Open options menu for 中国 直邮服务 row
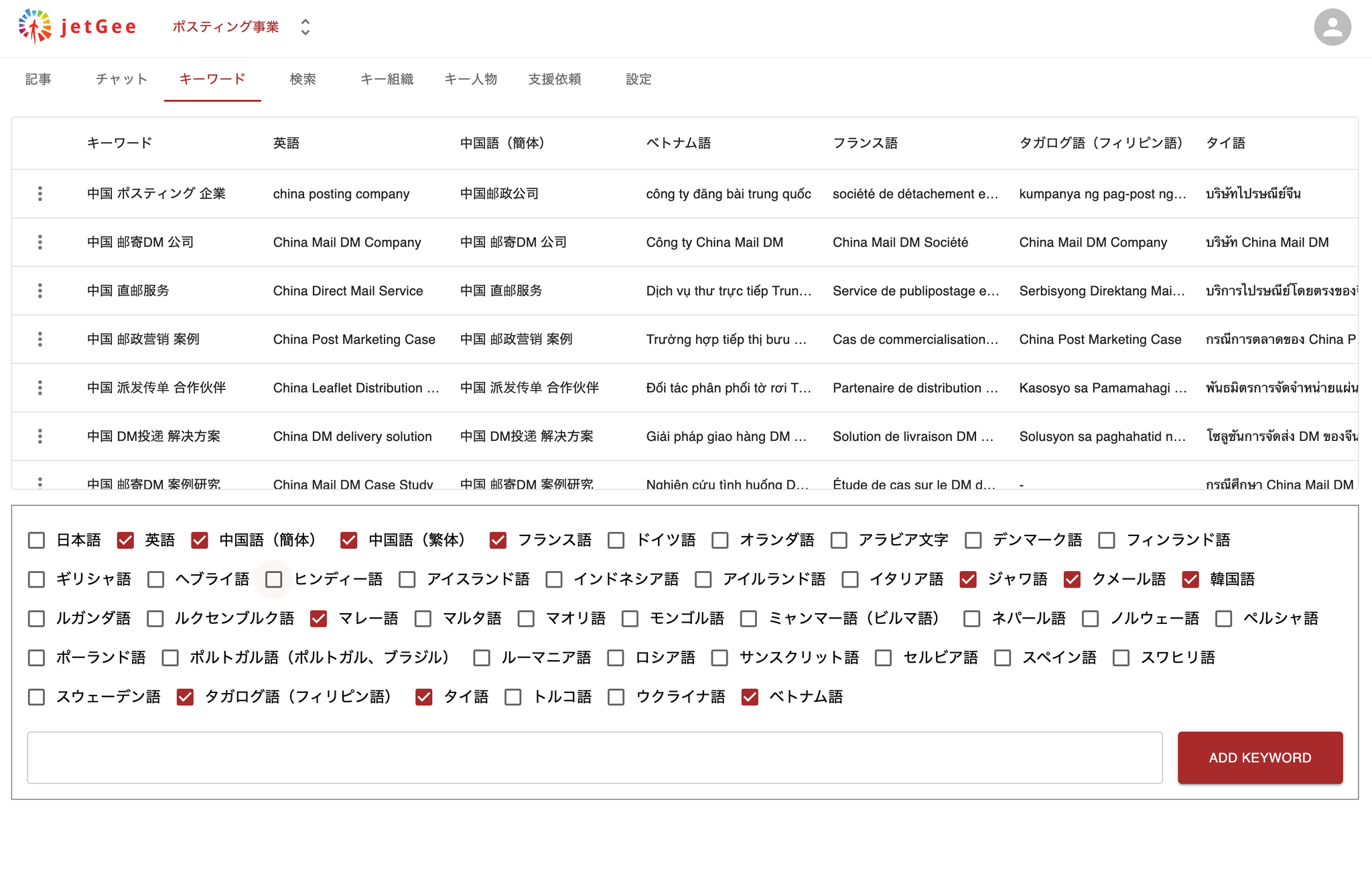The width and height of the screenshot is (1372, 894). pos(40,291)
